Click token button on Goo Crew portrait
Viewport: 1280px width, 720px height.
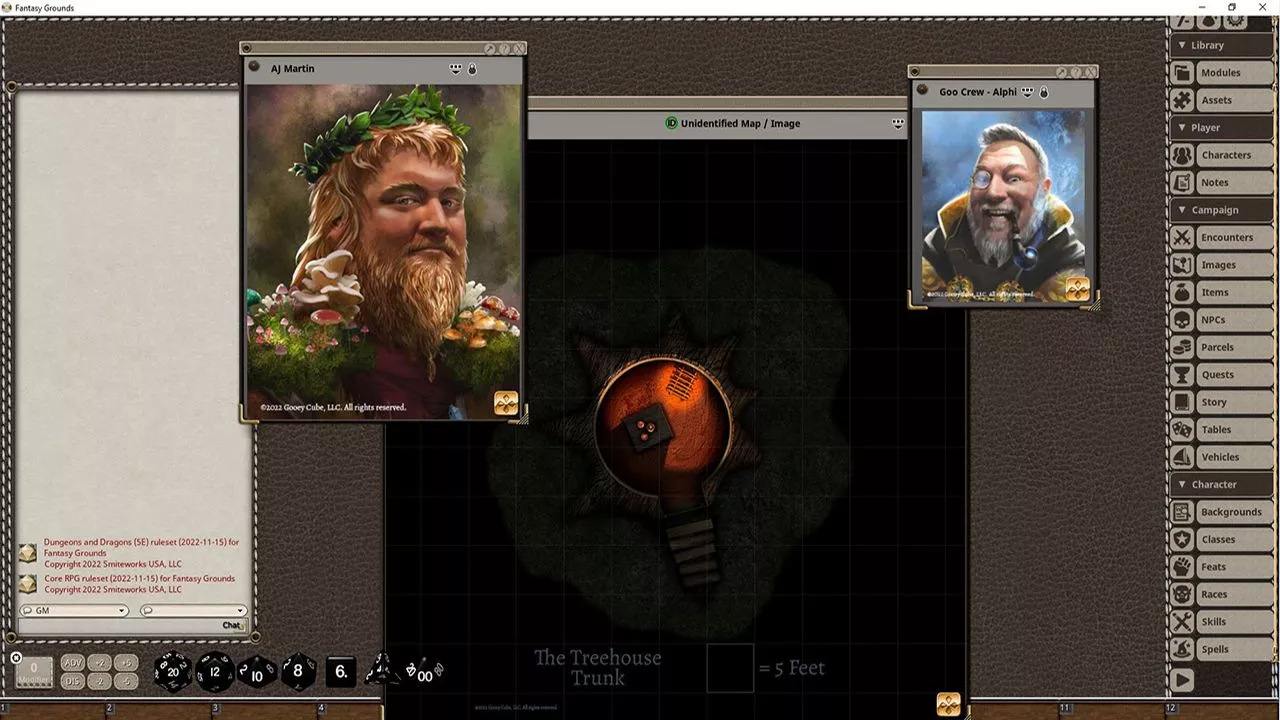point(1077,289)
